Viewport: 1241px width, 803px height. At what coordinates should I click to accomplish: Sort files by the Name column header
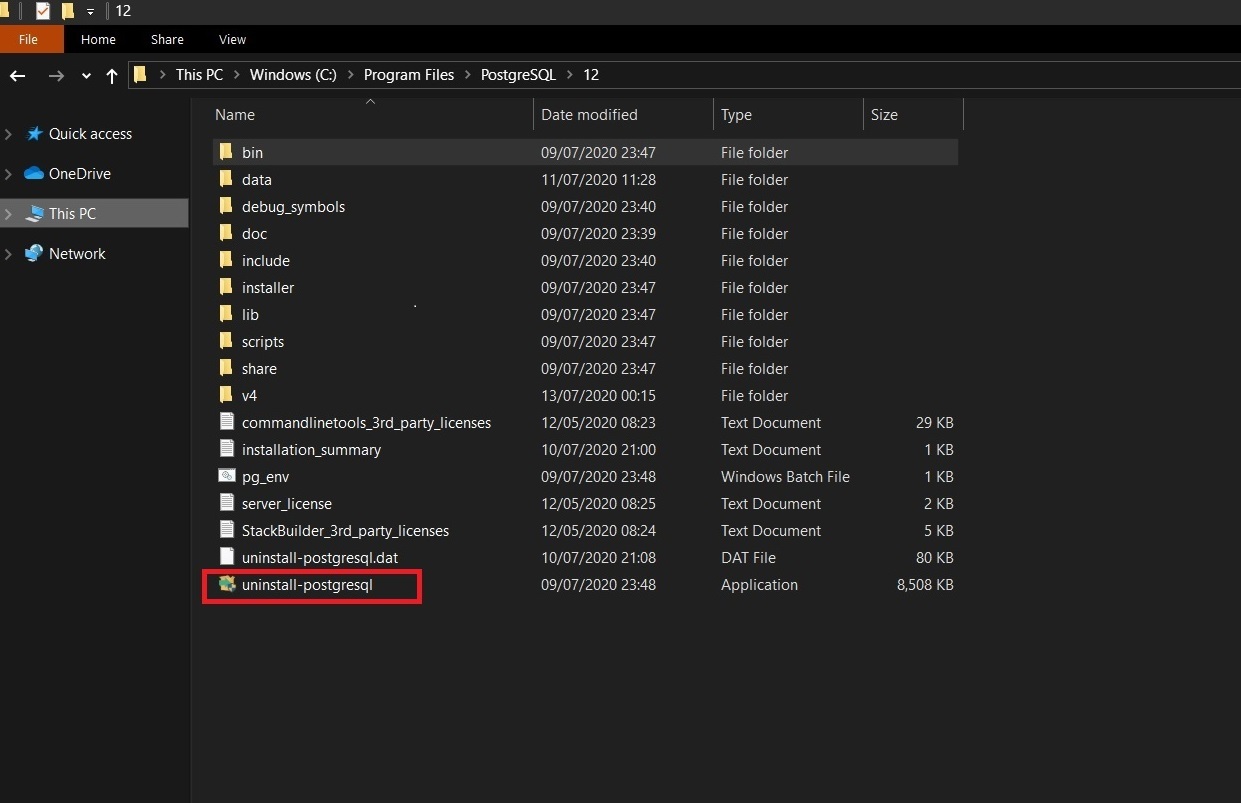(x=234, y=114)
